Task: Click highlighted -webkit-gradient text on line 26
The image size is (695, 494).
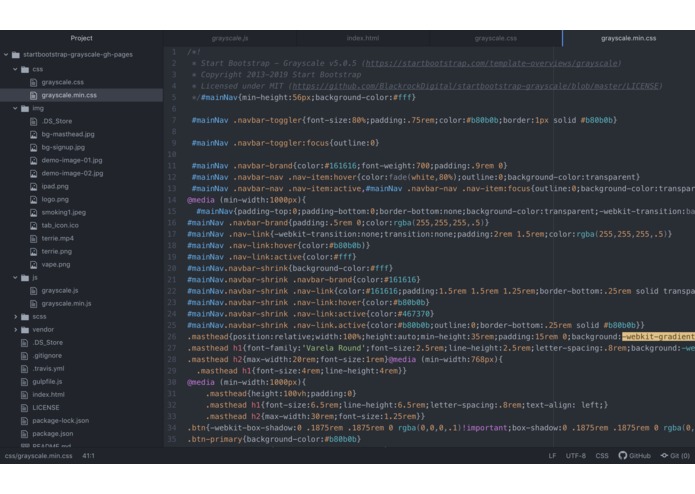Action: tap(658, 337)
